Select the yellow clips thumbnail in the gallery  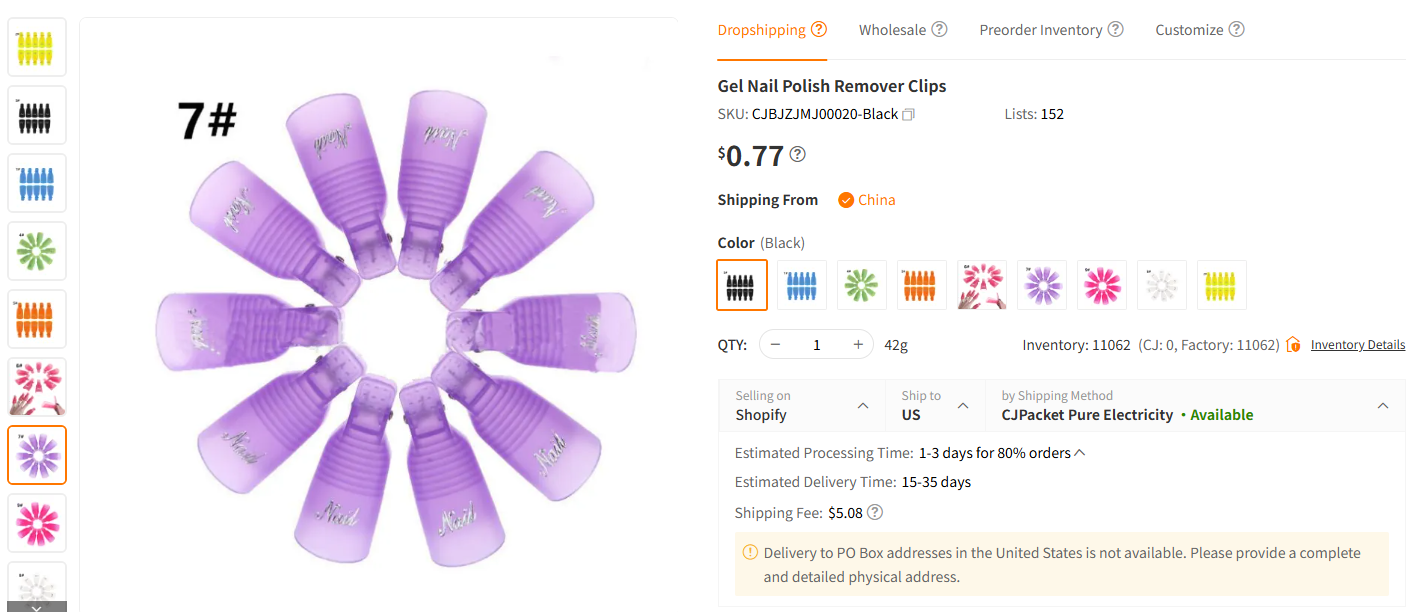coord(37,47)
